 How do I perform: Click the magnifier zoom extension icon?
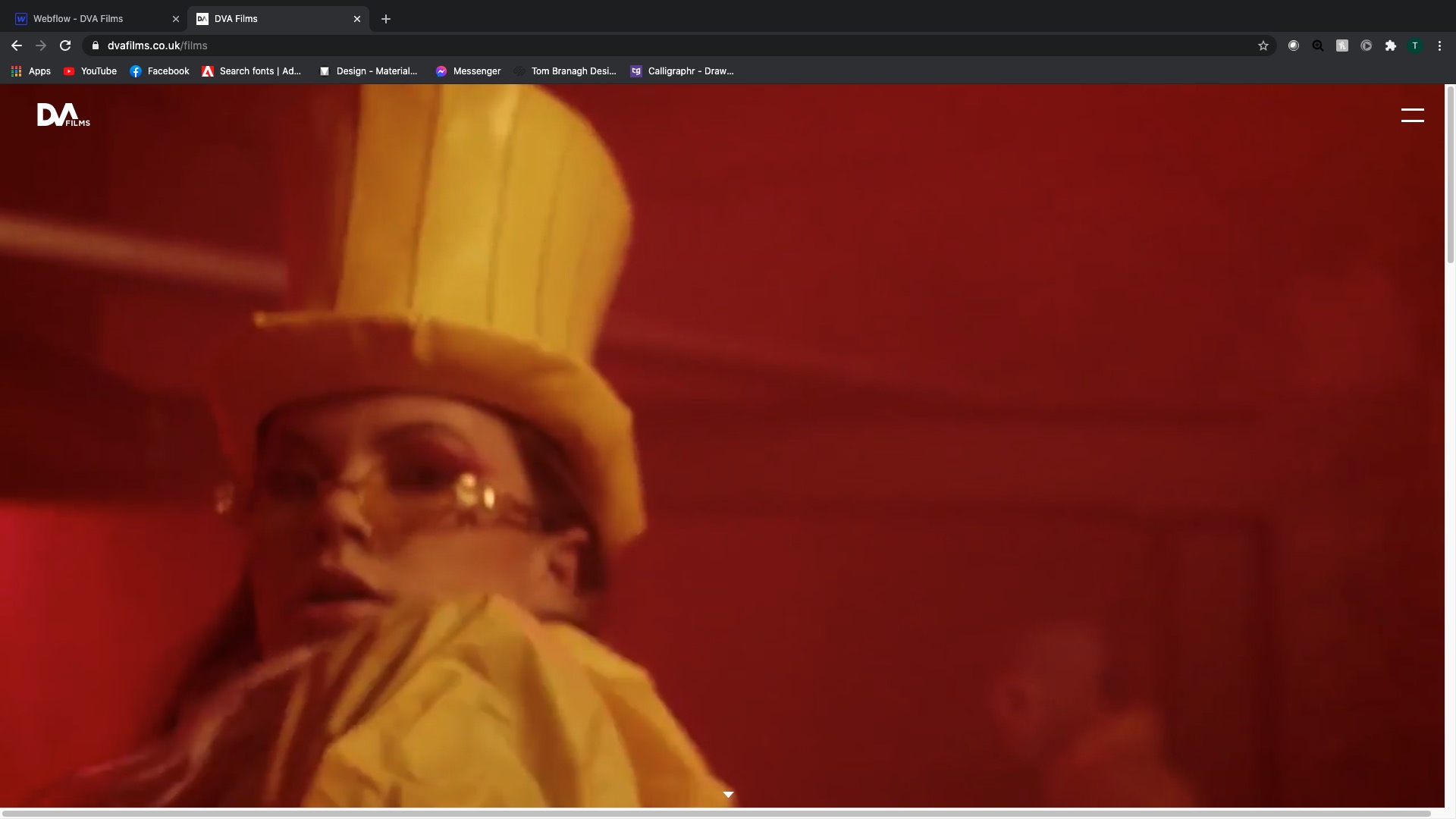pos(1318,45)
